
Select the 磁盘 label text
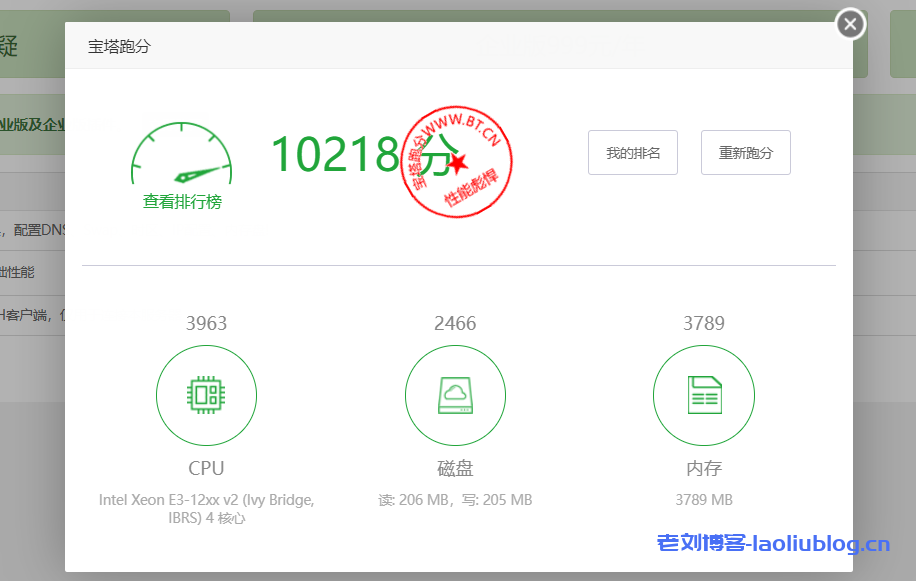pyautogui.click(x=455, y=468)
